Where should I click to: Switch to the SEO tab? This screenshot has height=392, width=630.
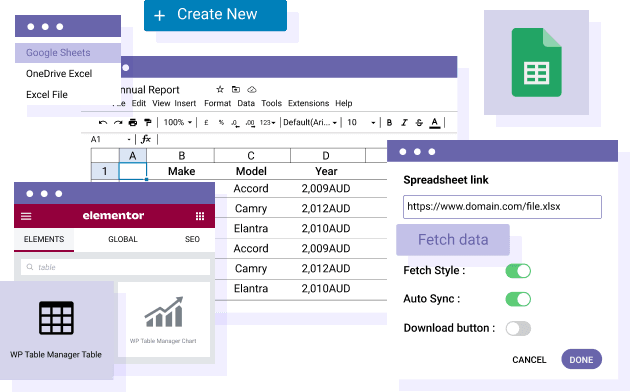(192, 239)
